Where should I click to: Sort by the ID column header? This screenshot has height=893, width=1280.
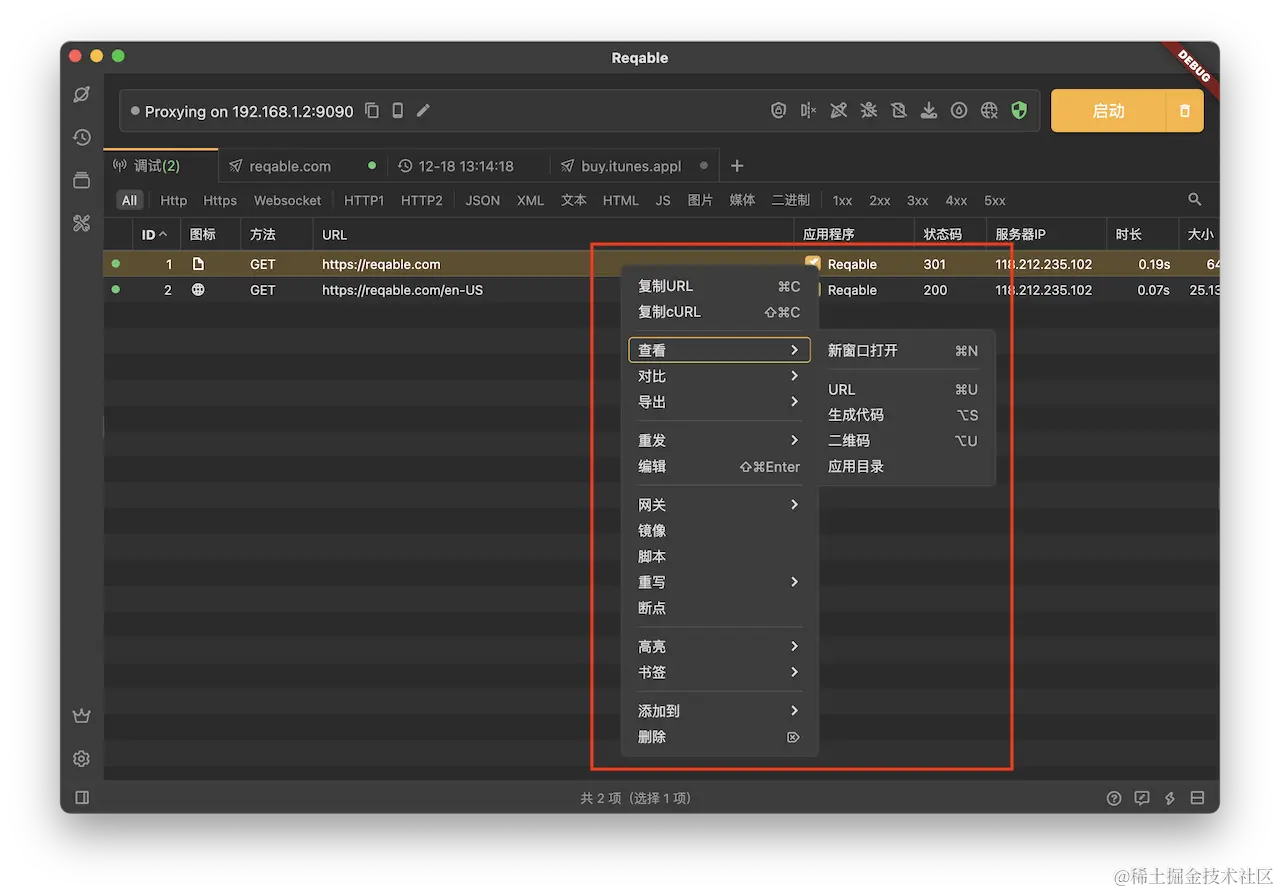pos(155,234)
